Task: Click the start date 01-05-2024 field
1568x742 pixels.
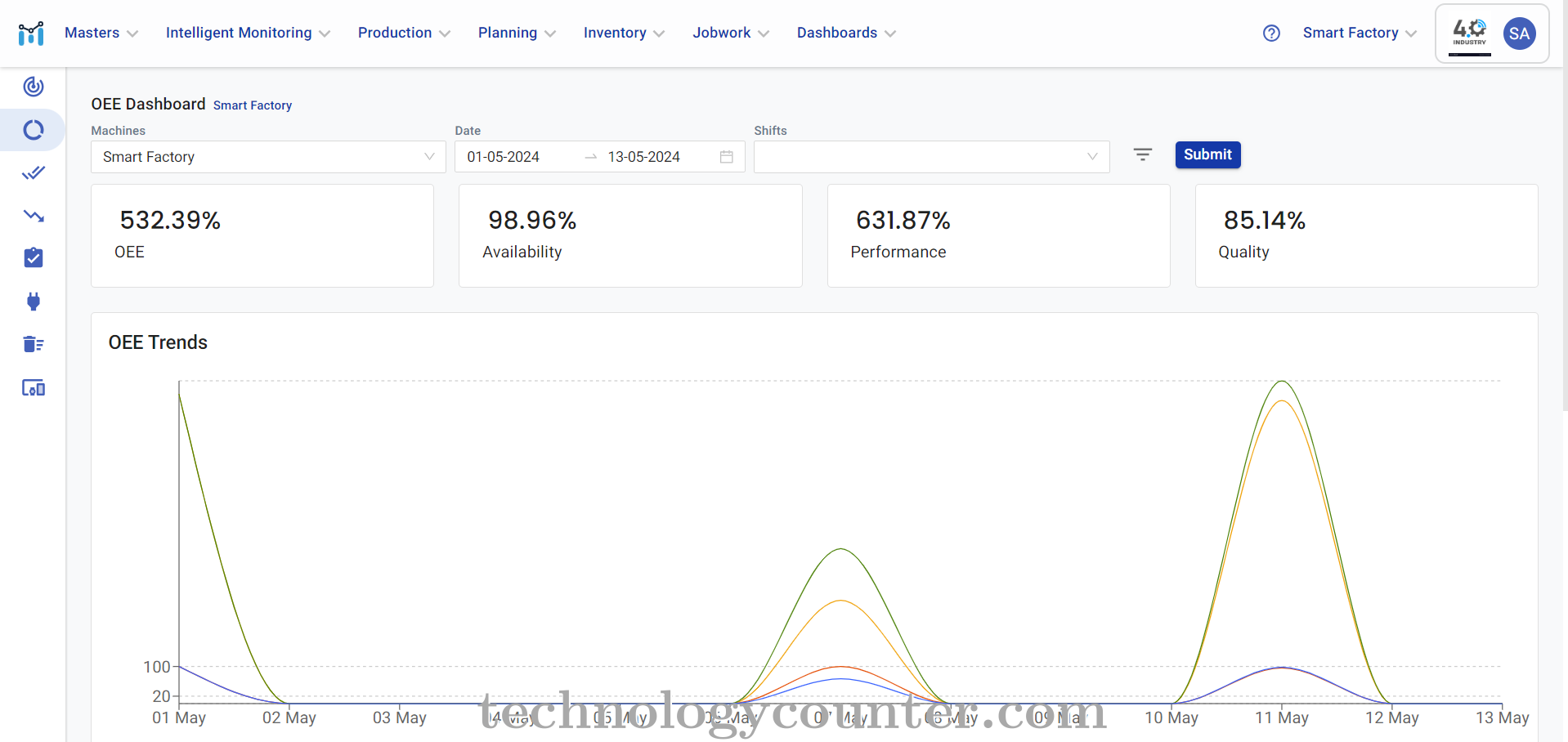Action: (504, 157)
